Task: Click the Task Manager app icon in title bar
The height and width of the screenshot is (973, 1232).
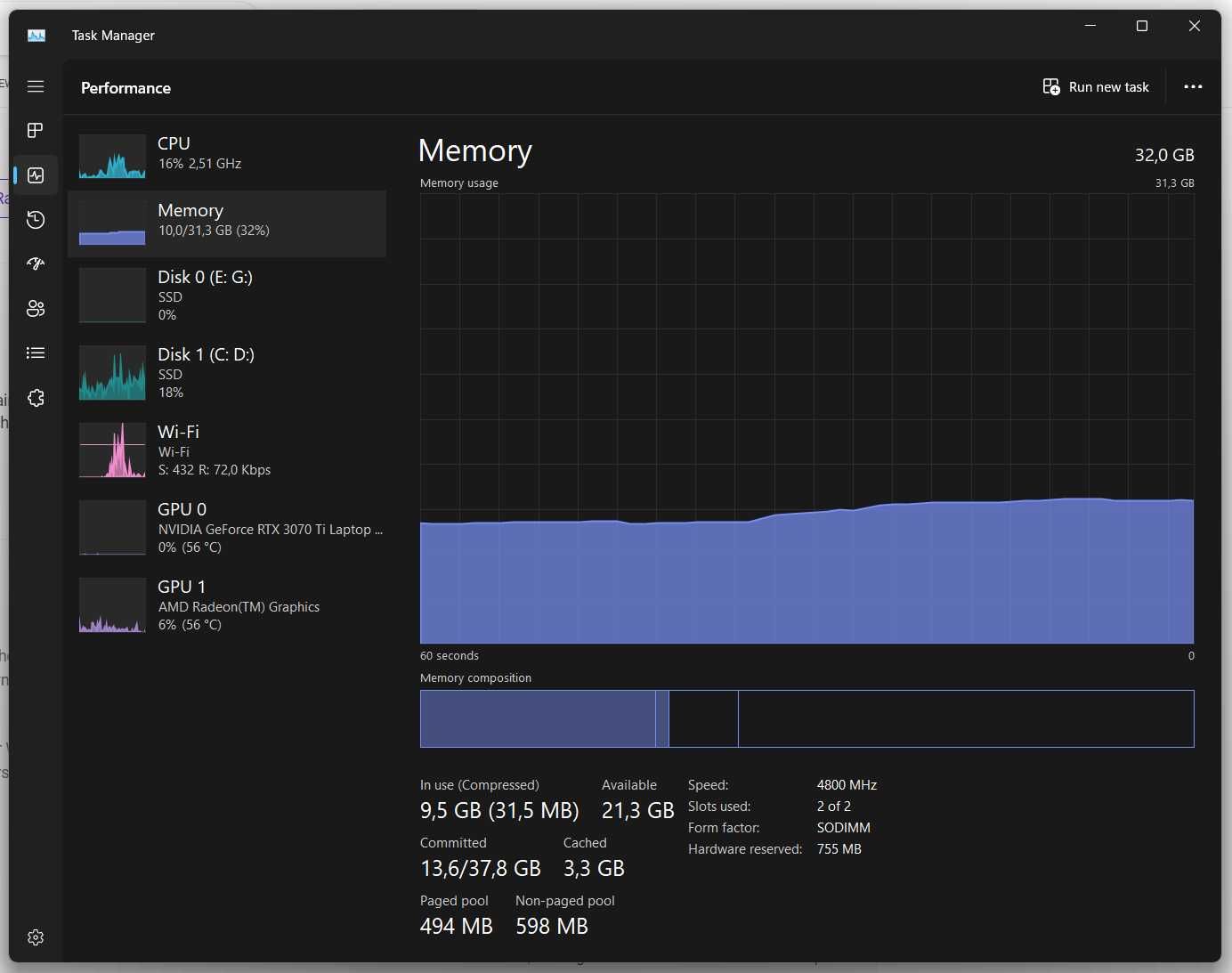Action: tap(36, 36)
